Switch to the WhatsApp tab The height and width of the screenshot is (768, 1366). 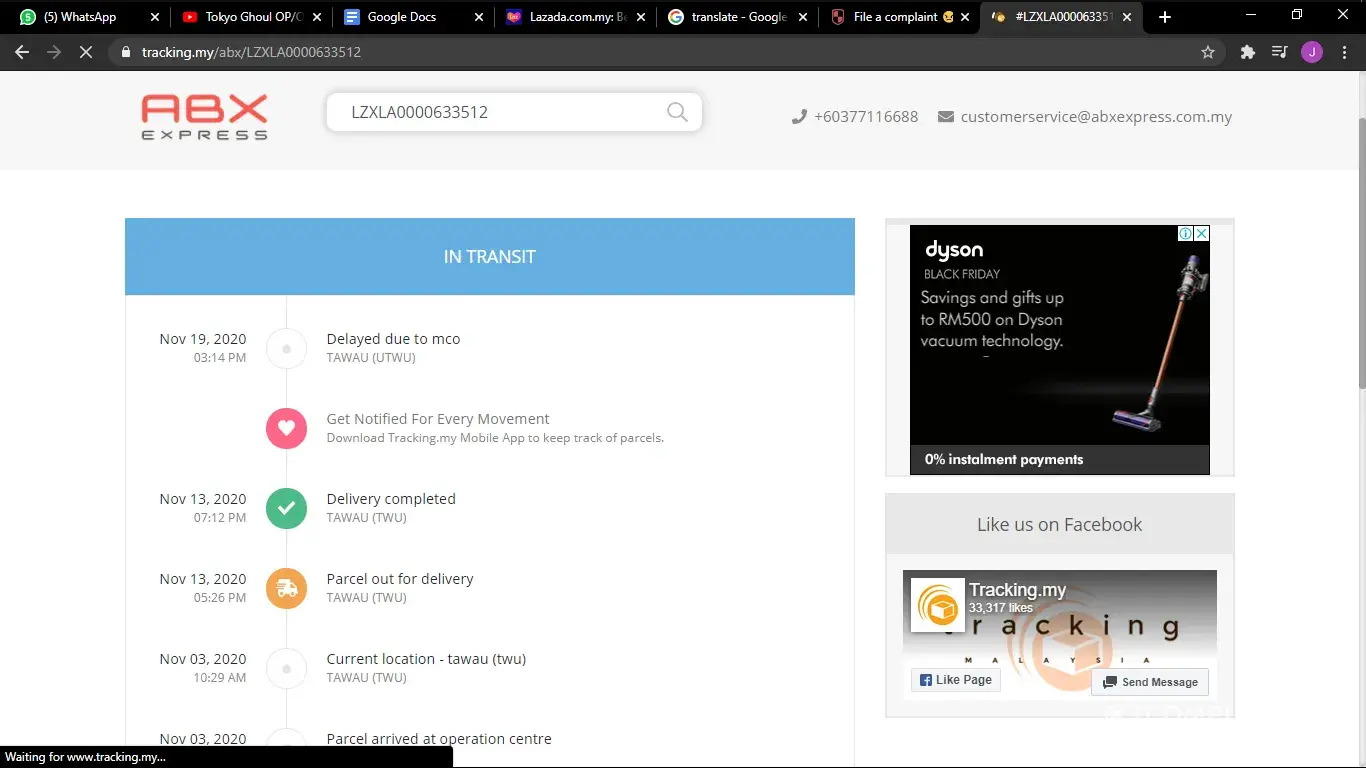[80, 17]
